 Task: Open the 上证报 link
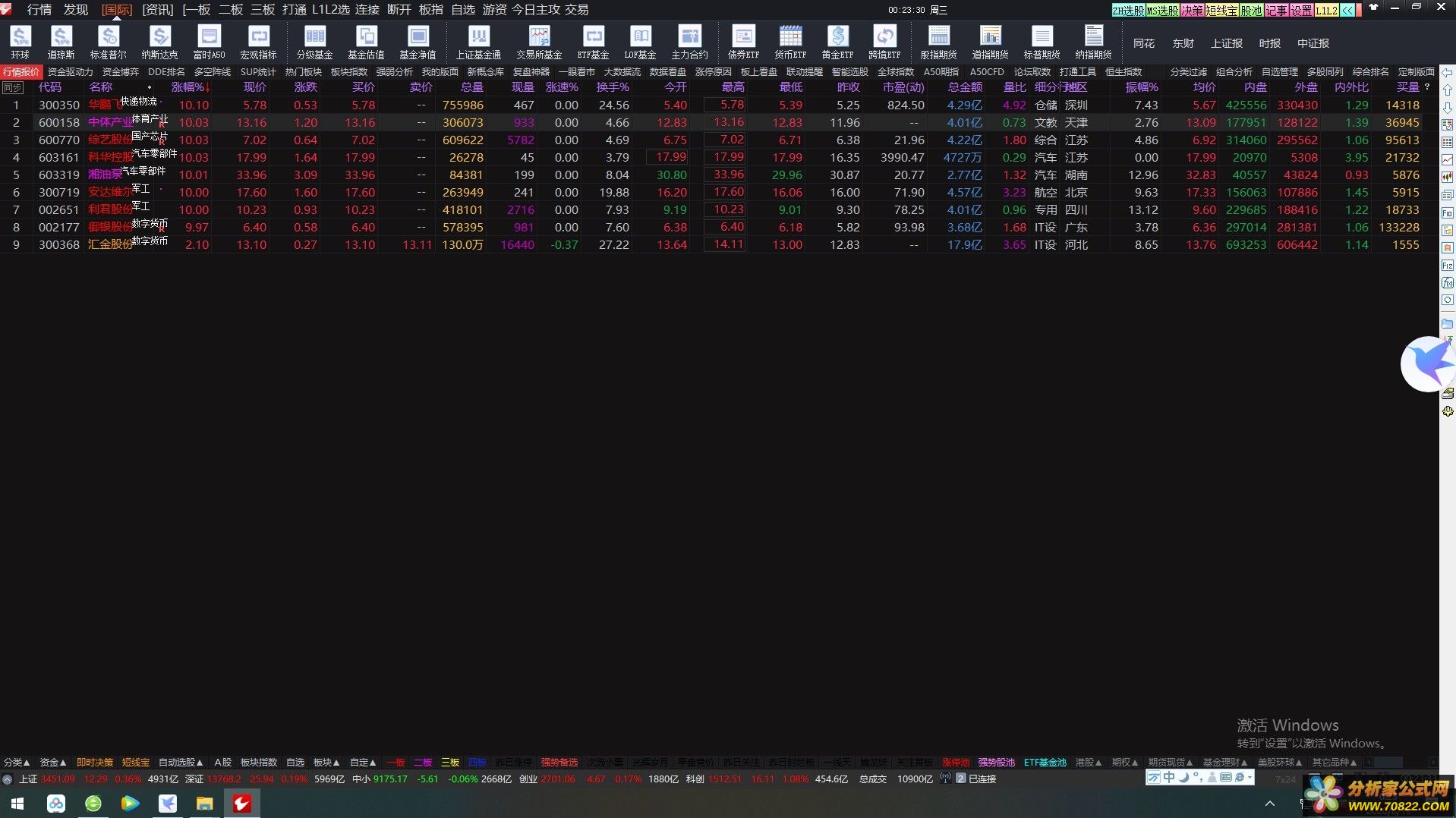click(1227, 43)
